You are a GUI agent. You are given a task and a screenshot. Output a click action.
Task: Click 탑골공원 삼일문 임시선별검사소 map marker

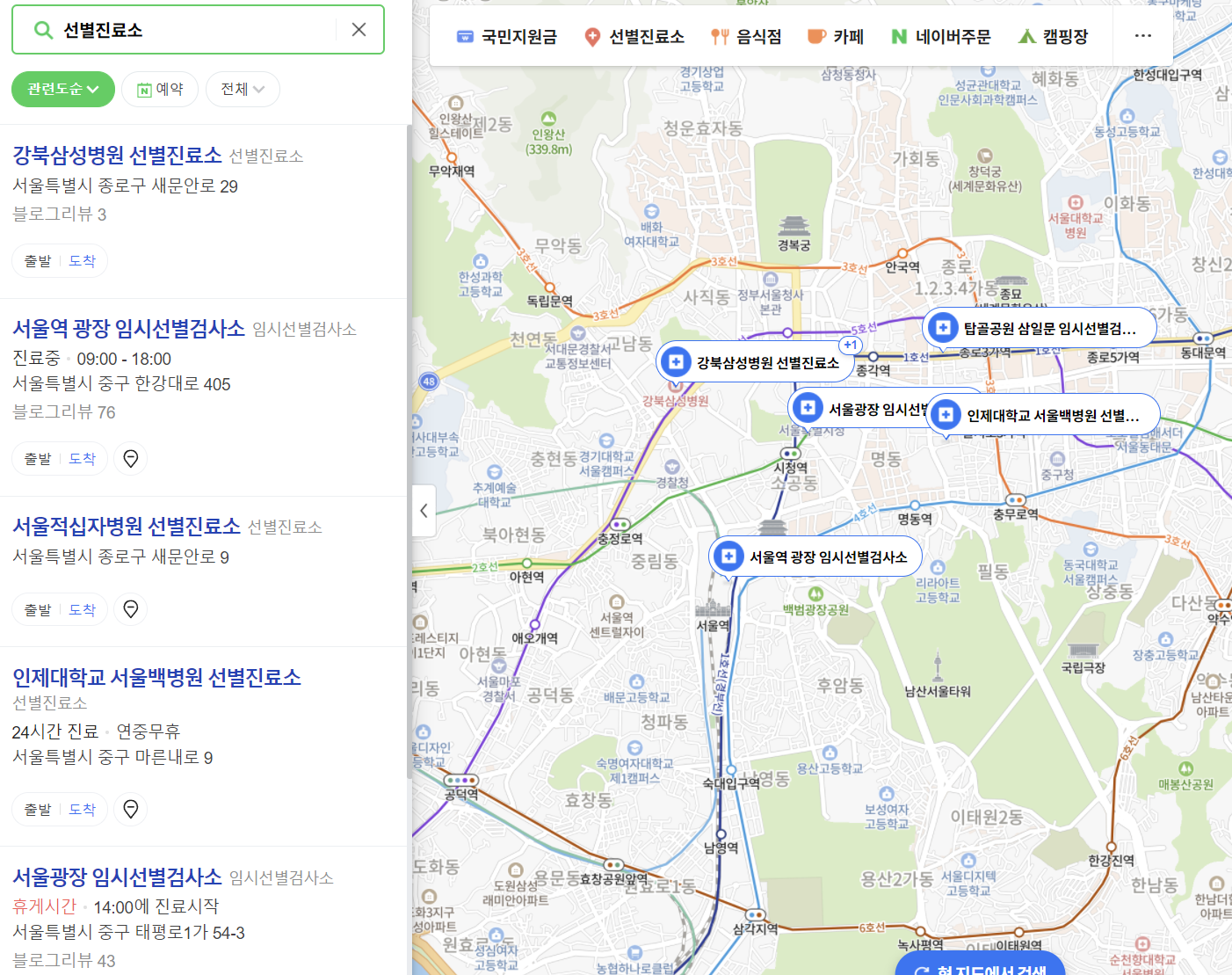point(1040,328)
